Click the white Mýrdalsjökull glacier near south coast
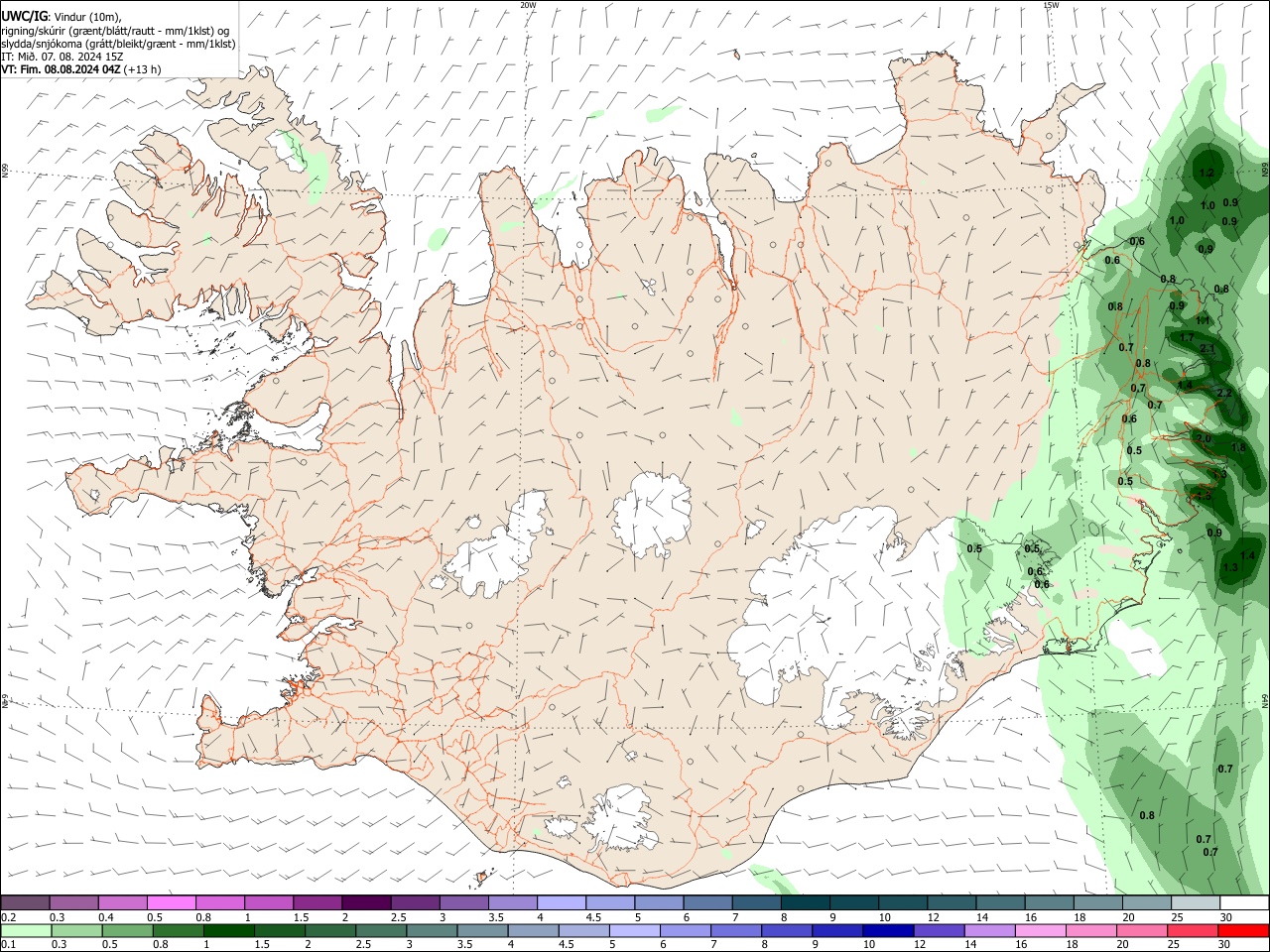 (620, 818)
